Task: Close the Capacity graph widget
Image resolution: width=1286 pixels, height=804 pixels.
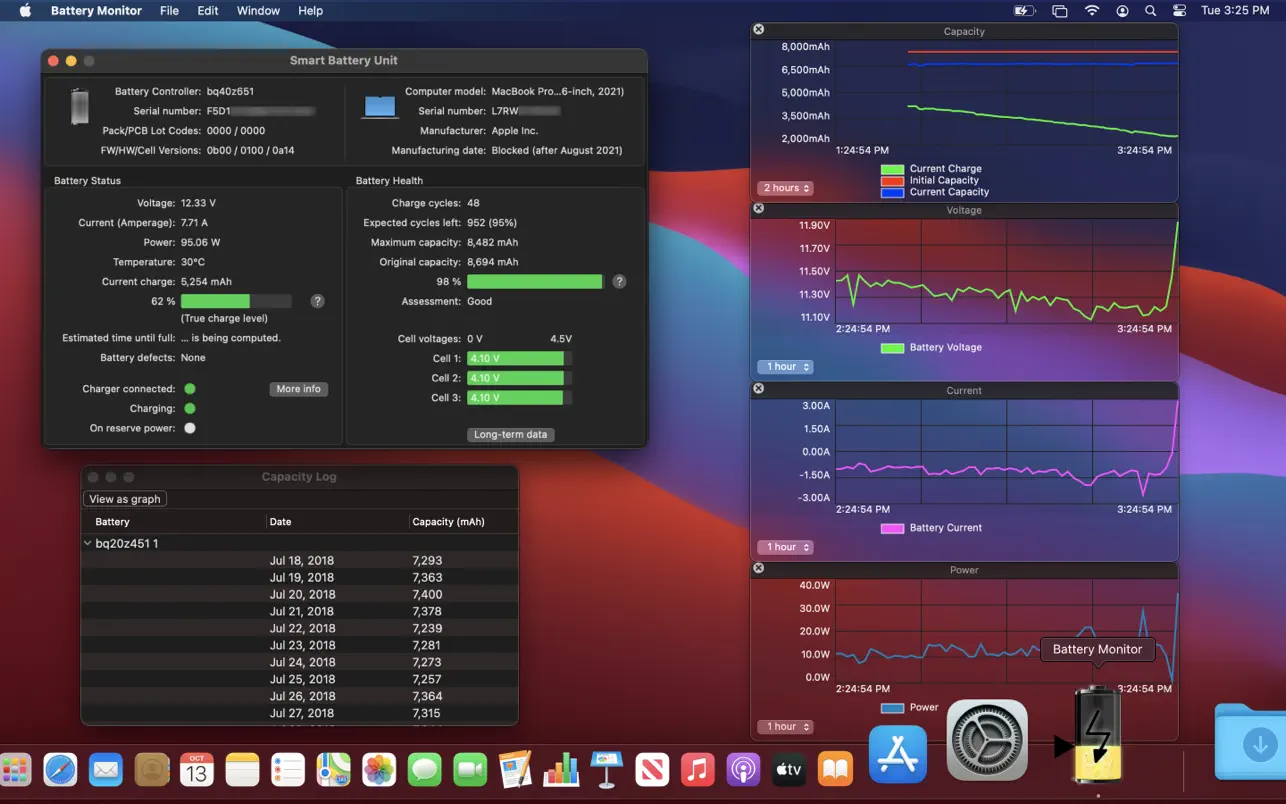Action: pos(758,30)
